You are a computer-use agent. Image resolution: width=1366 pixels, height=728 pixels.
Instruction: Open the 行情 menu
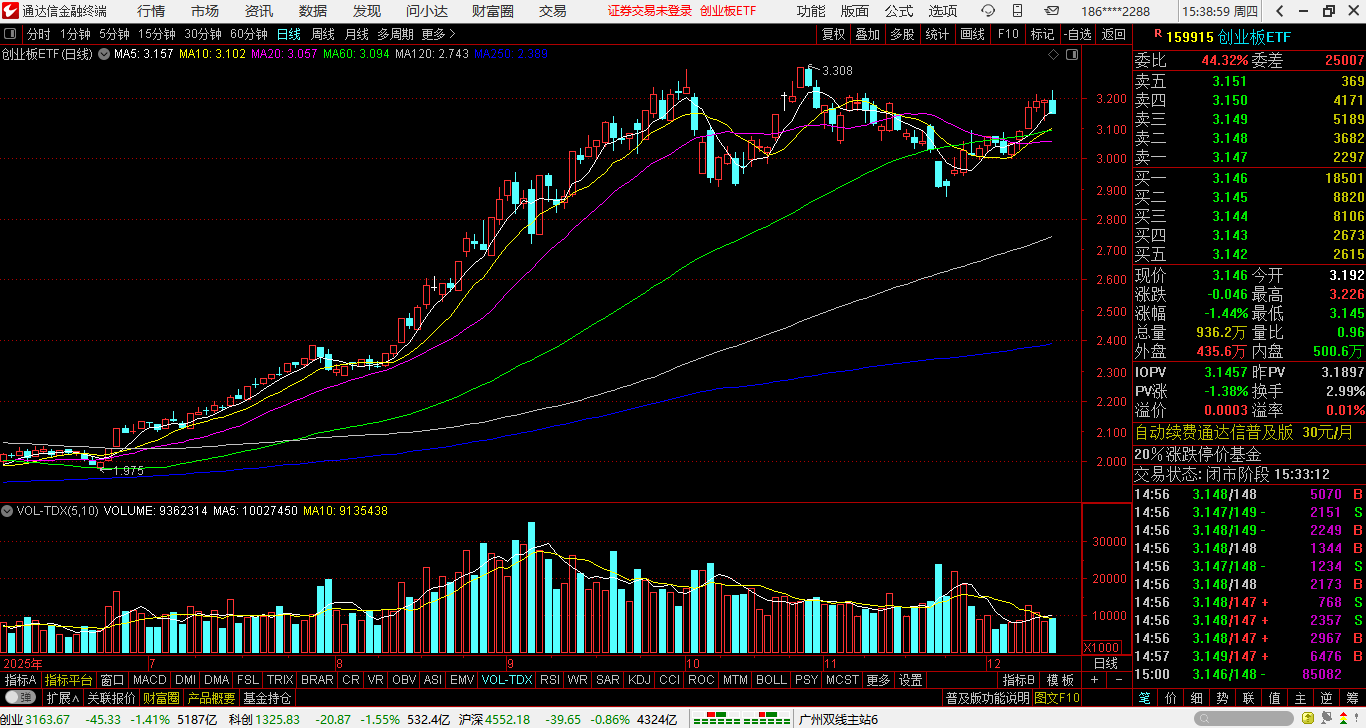coord(151,11)
